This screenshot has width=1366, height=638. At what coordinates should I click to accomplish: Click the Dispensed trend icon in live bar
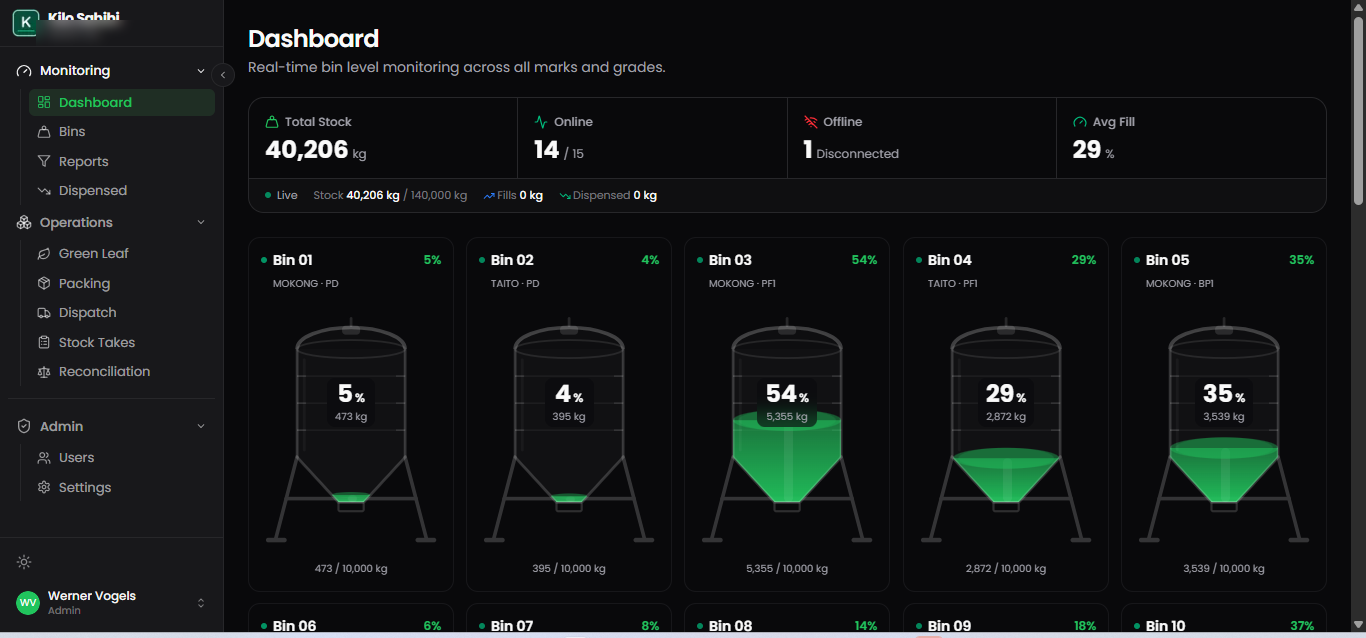coord(565,196)
